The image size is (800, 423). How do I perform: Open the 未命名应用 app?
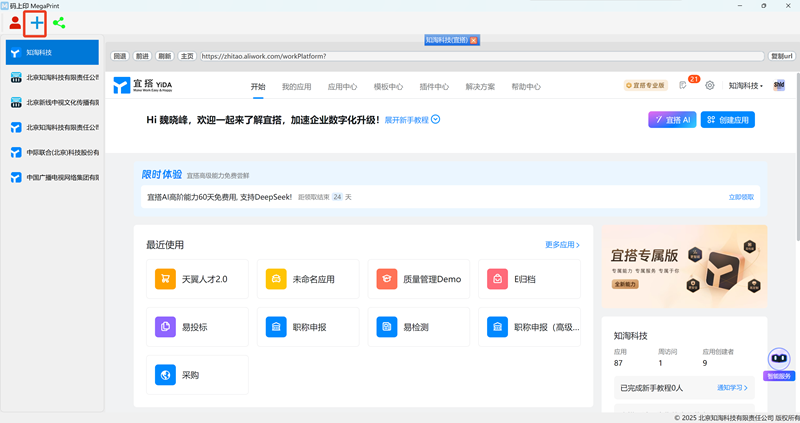(x=308, y=279)
